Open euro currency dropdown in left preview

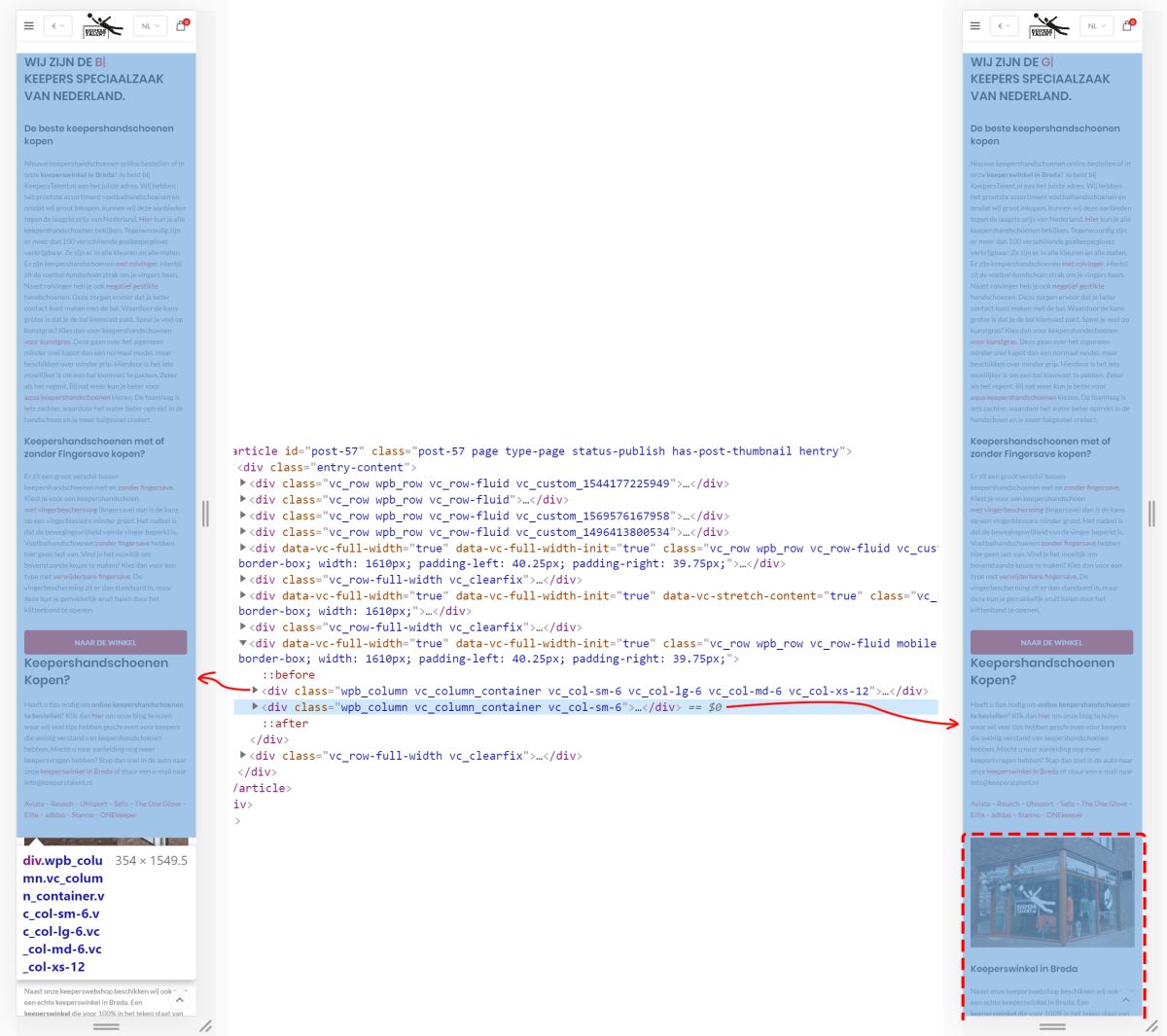57,26
